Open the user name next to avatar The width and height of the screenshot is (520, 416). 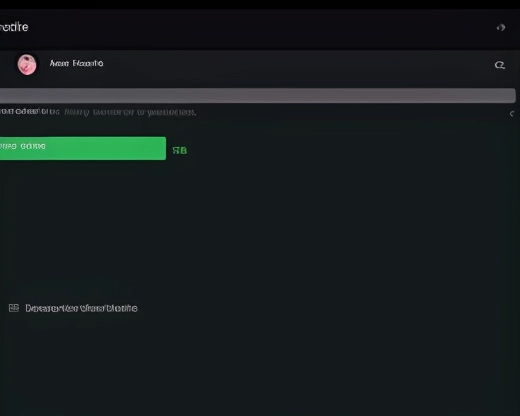(x=76, y=63)
